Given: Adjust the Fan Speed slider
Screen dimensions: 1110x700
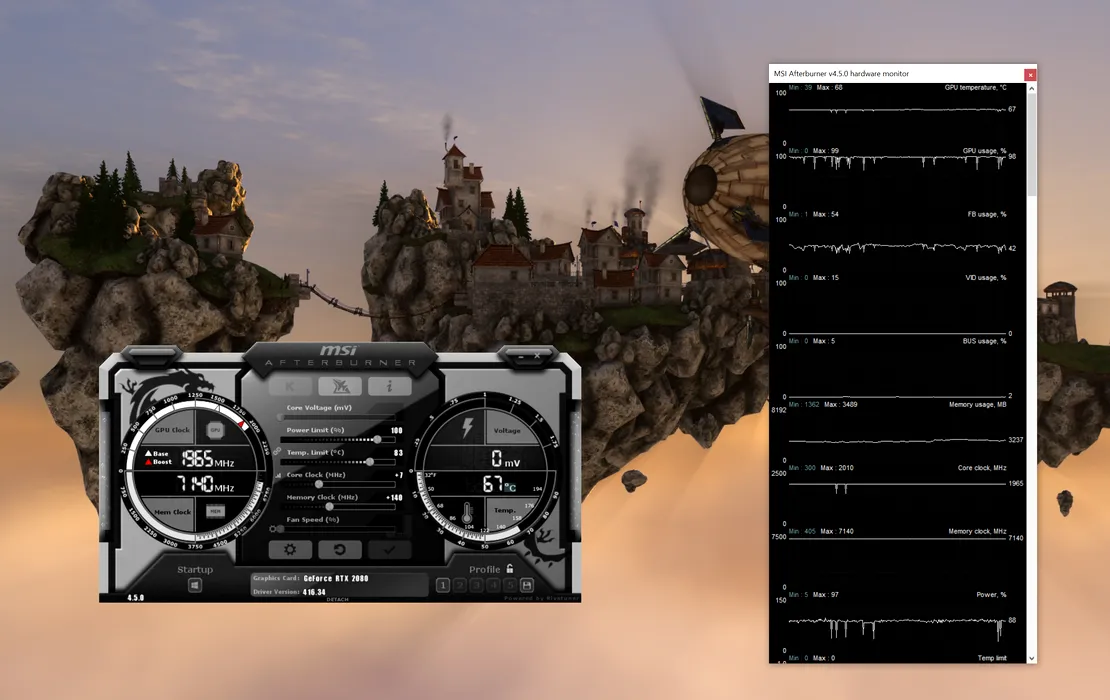Looking at the screenshot, I should pos(337,529).
